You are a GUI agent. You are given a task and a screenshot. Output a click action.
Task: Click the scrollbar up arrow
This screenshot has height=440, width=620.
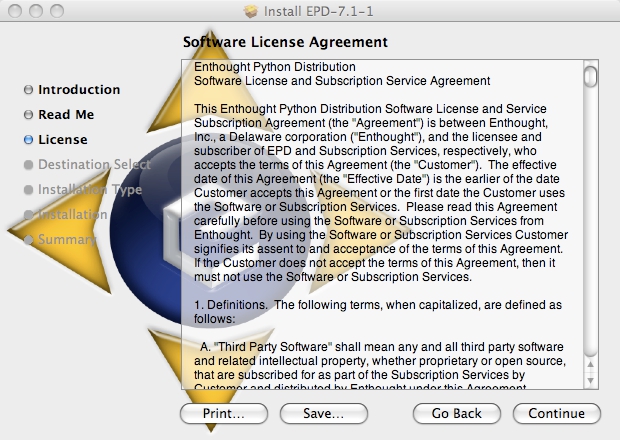pyautogui.click(x=590, y=364)
